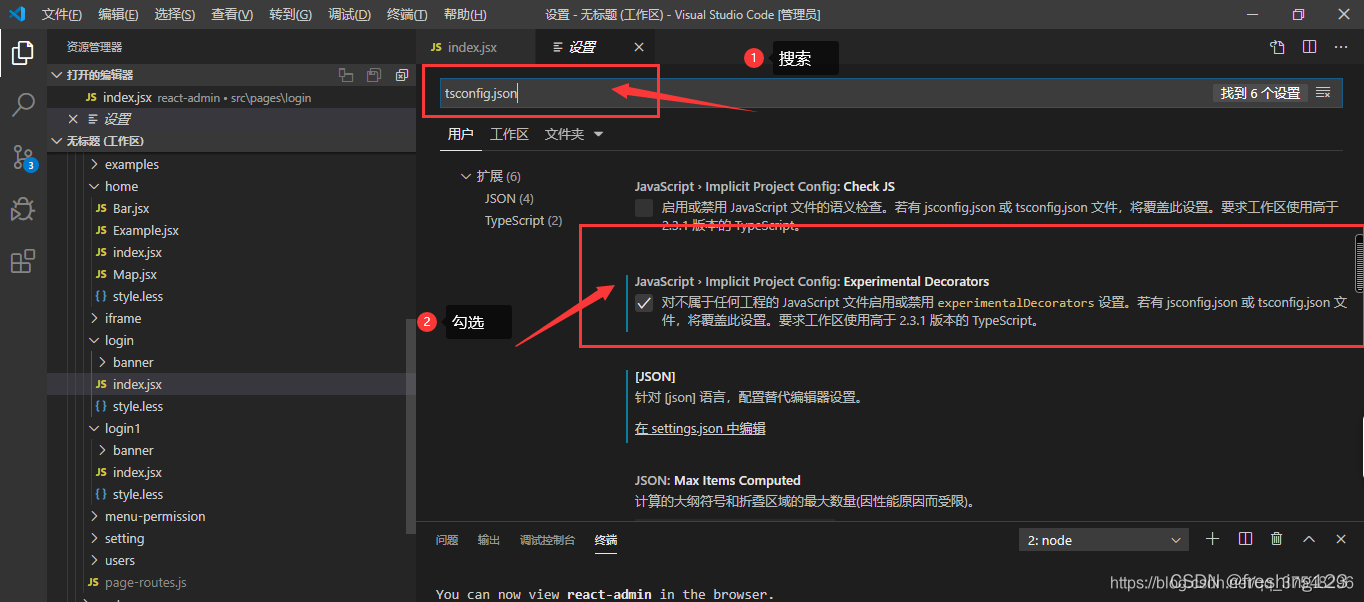1364x602 pixels.
Task: Open the 编辑(E) menu
Action: point(119,14)
